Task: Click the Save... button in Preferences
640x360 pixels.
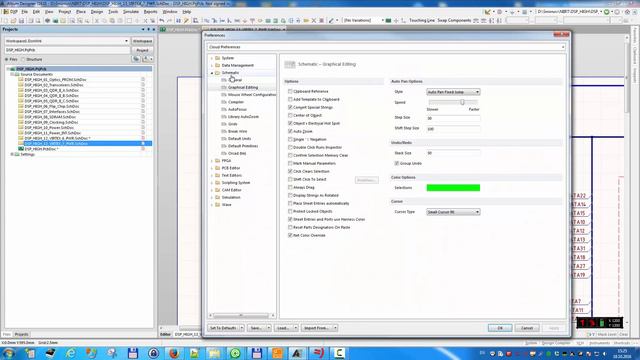Action: (256, 328)
